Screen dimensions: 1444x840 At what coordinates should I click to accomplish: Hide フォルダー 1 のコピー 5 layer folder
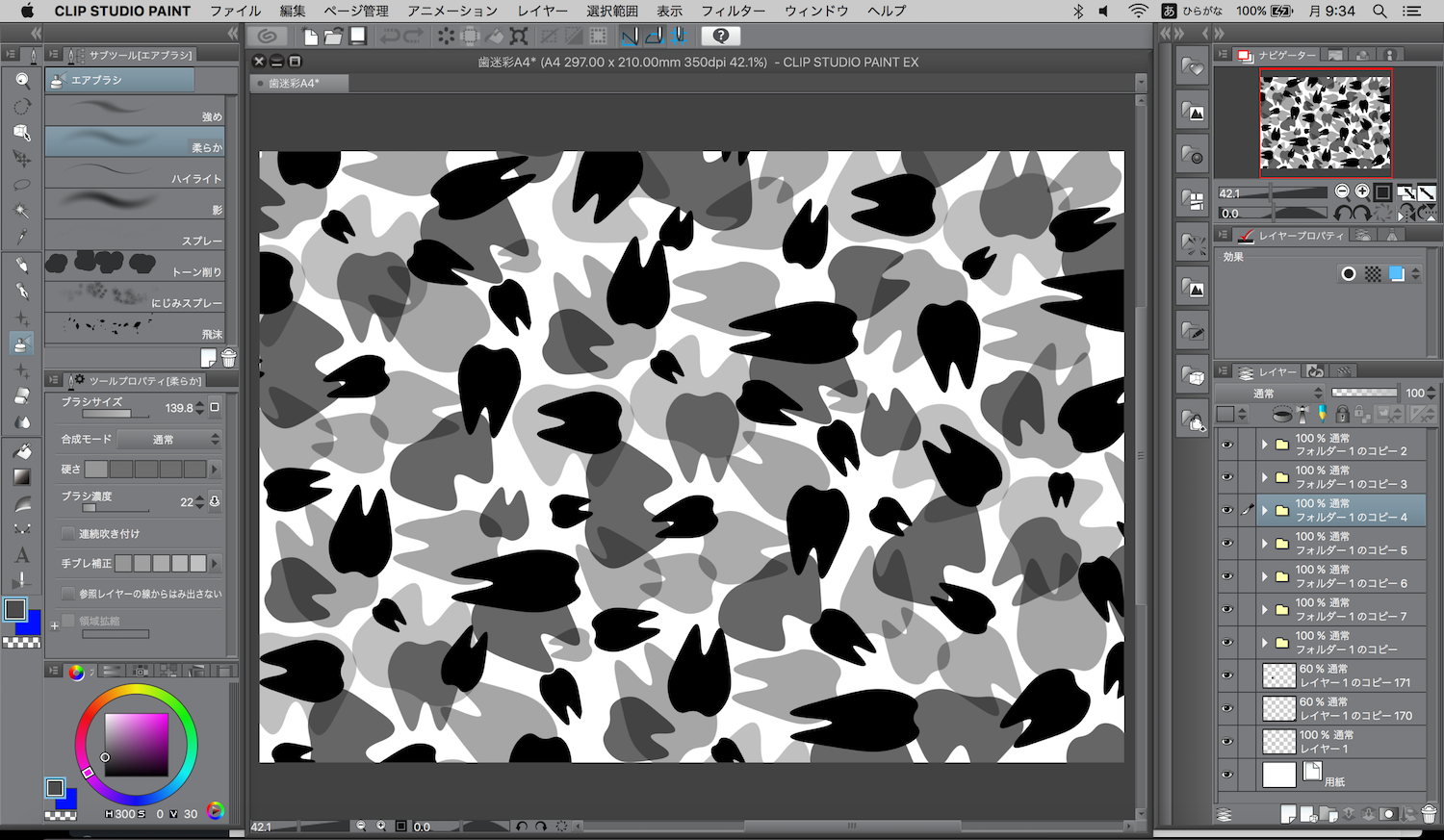1226,544
